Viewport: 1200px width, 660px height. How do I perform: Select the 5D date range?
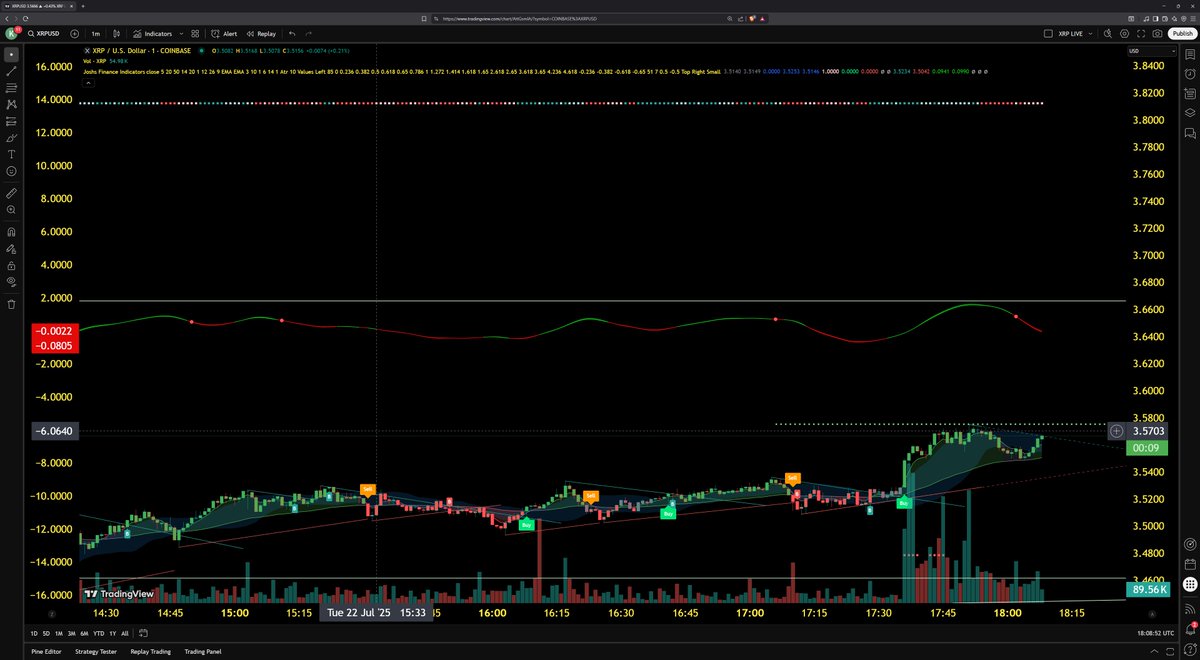tap(46, 633)
